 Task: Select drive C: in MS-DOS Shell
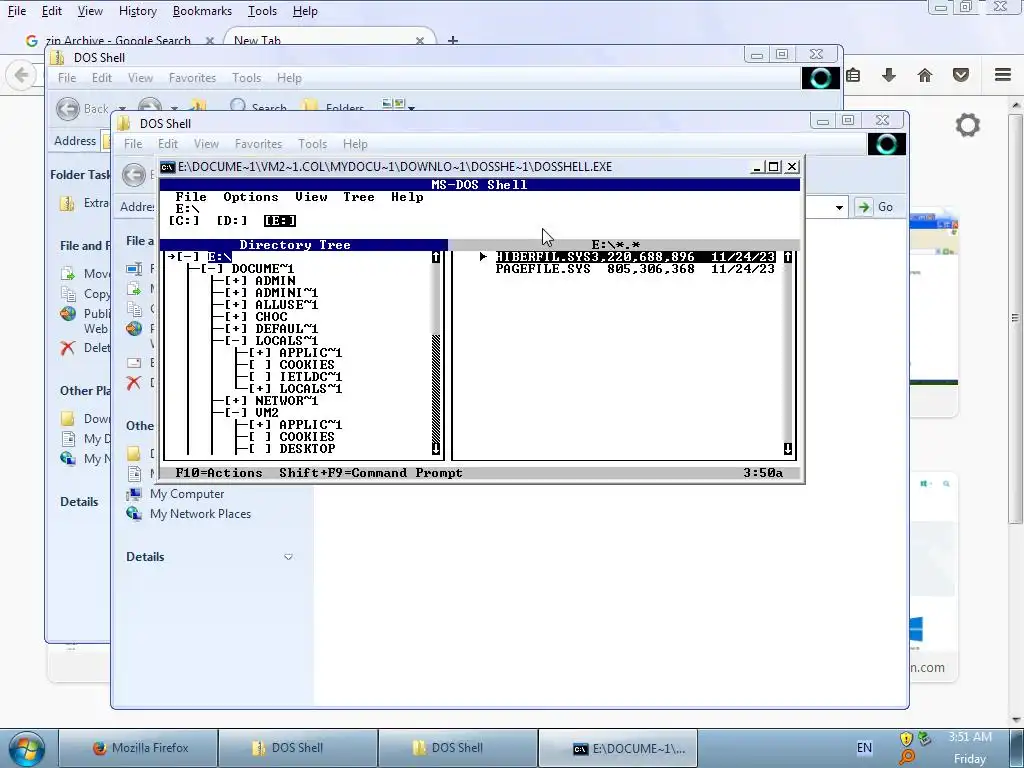pyautogui.click(x=184, y=221)
